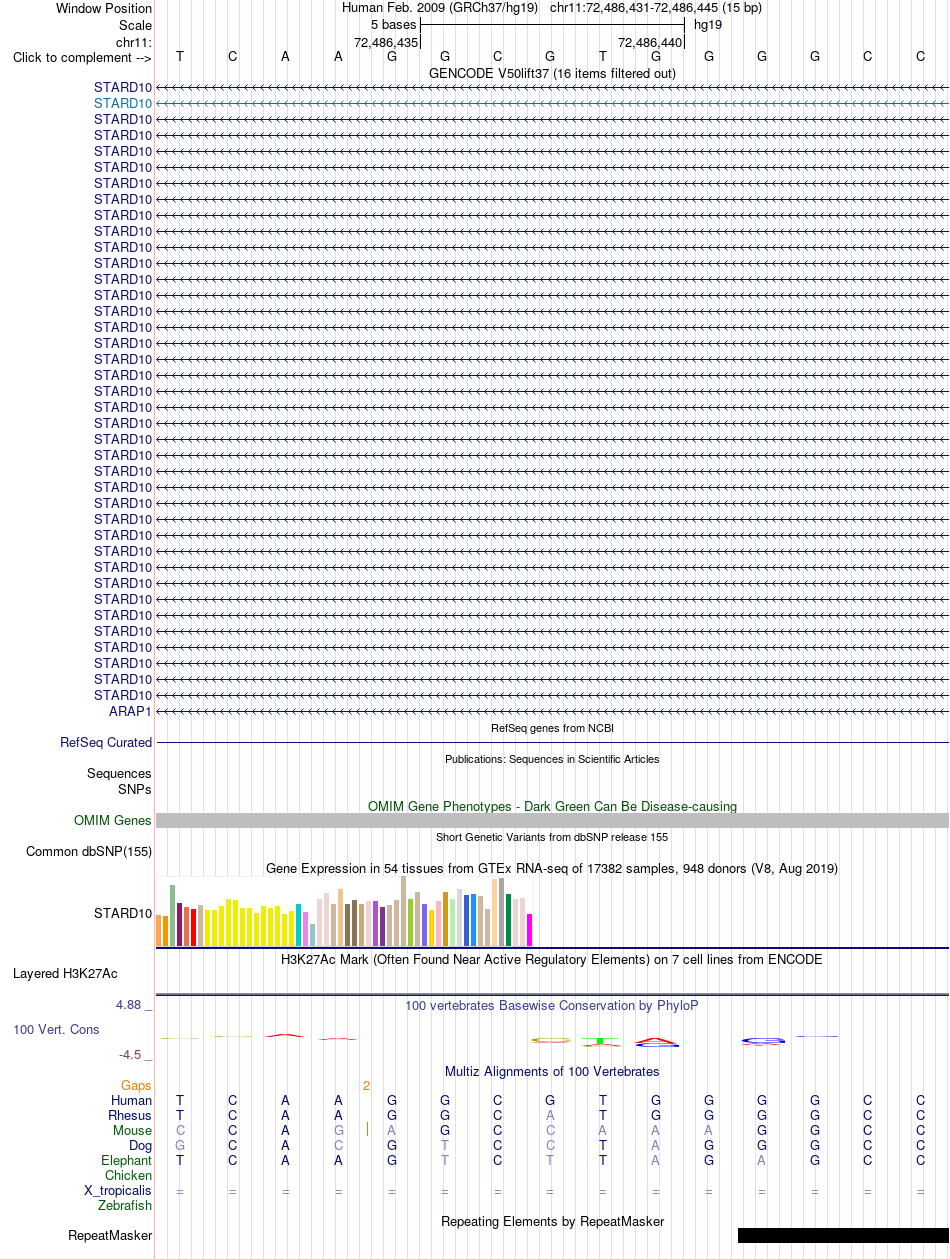Click the dark green bar in GTEx chart
950x1259 pixels.
click(x=509, y=920)
